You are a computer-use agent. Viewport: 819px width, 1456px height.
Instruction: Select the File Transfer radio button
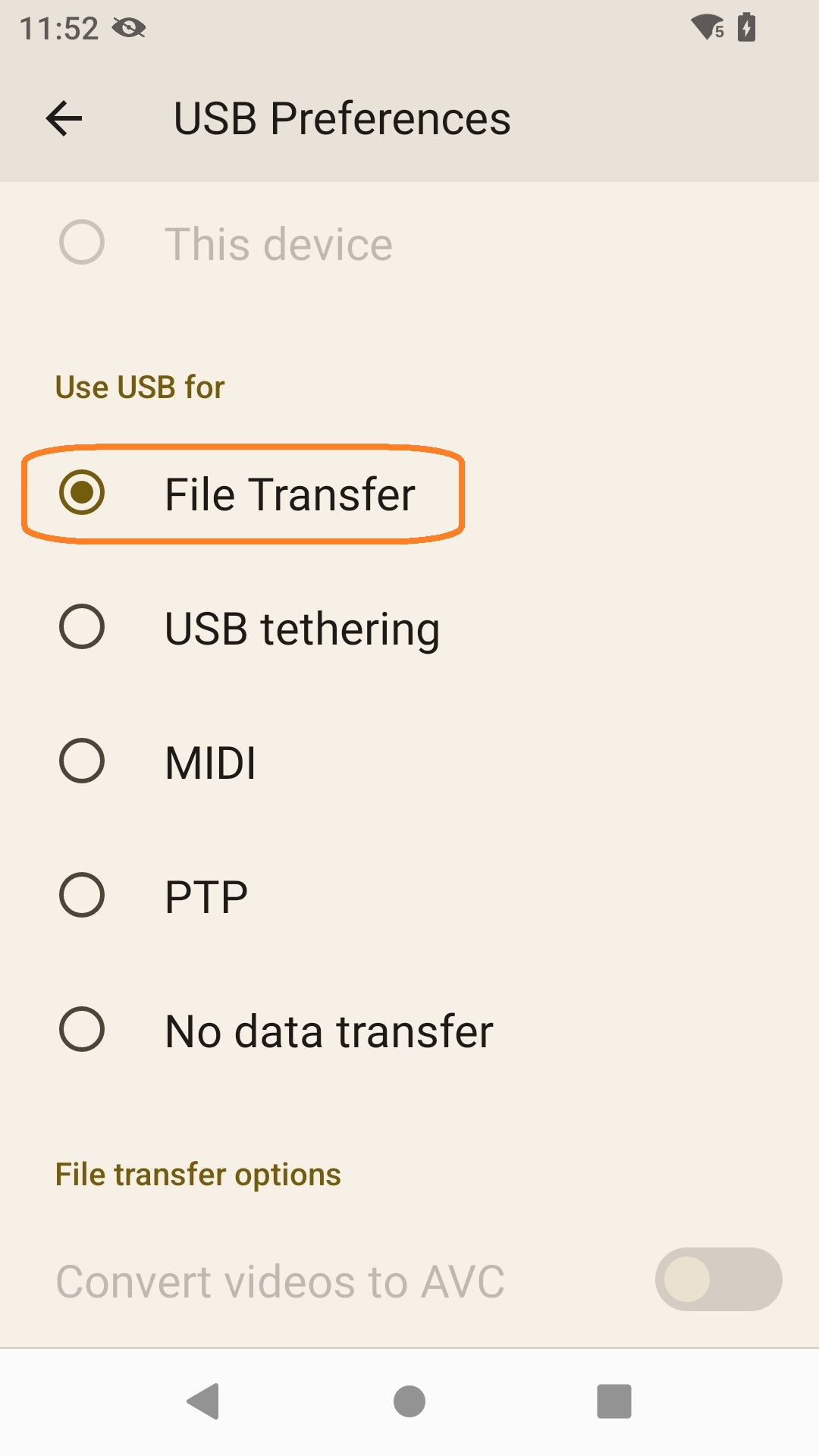82,494
